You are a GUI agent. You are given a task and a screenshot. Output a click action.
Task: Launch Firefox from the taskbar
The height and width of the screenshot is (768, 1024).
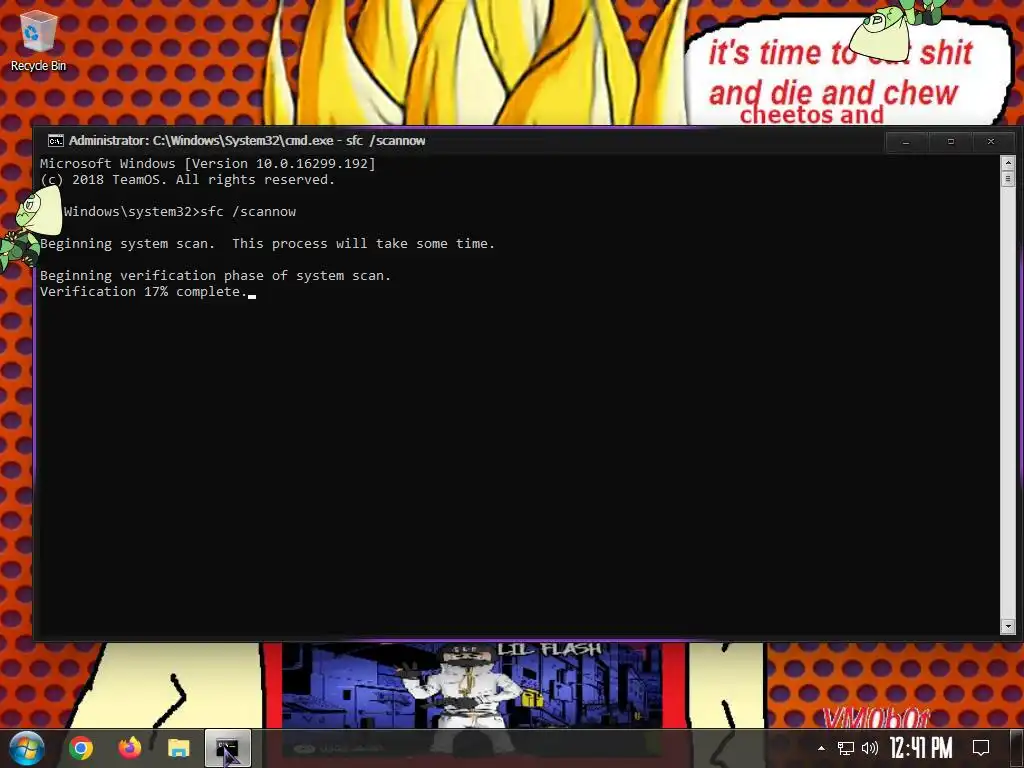[x=130, y=748]
